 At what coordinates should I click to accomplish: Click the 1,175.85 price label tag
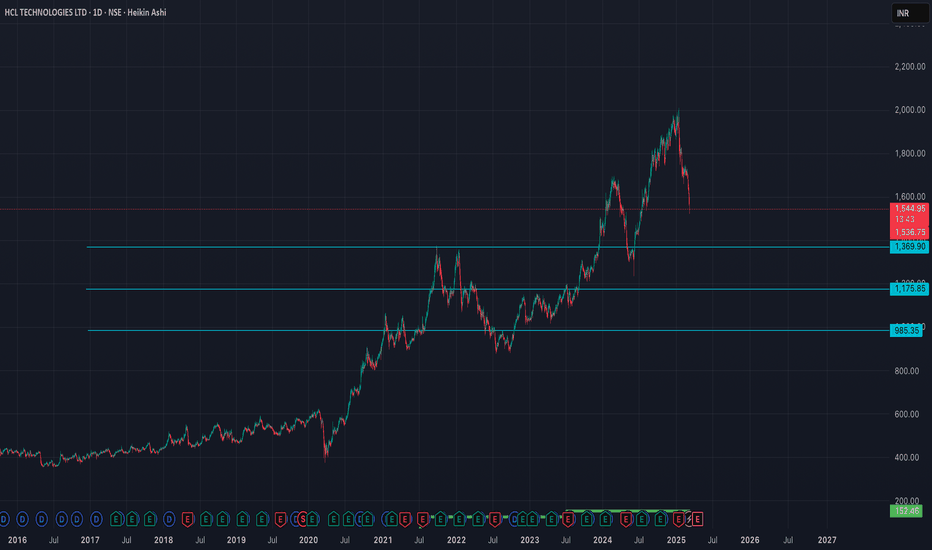click(x=909, y=288)
